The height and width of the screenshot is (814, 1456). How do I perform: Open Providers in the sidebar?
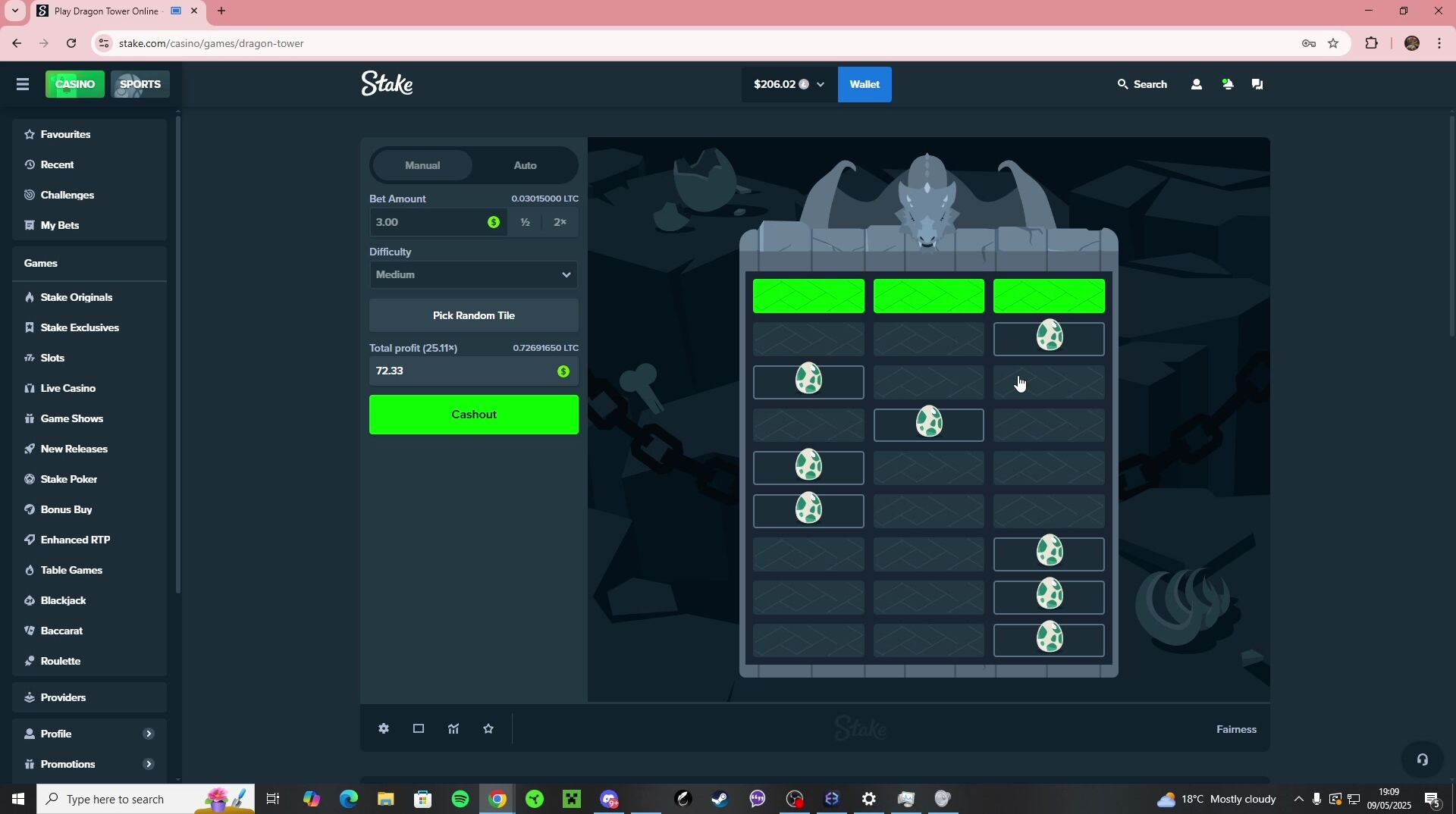89,697
